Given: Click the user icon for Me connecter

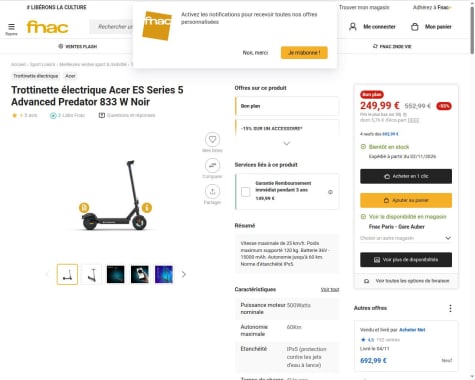Looking at the screenshot, I should pos(353,27).
